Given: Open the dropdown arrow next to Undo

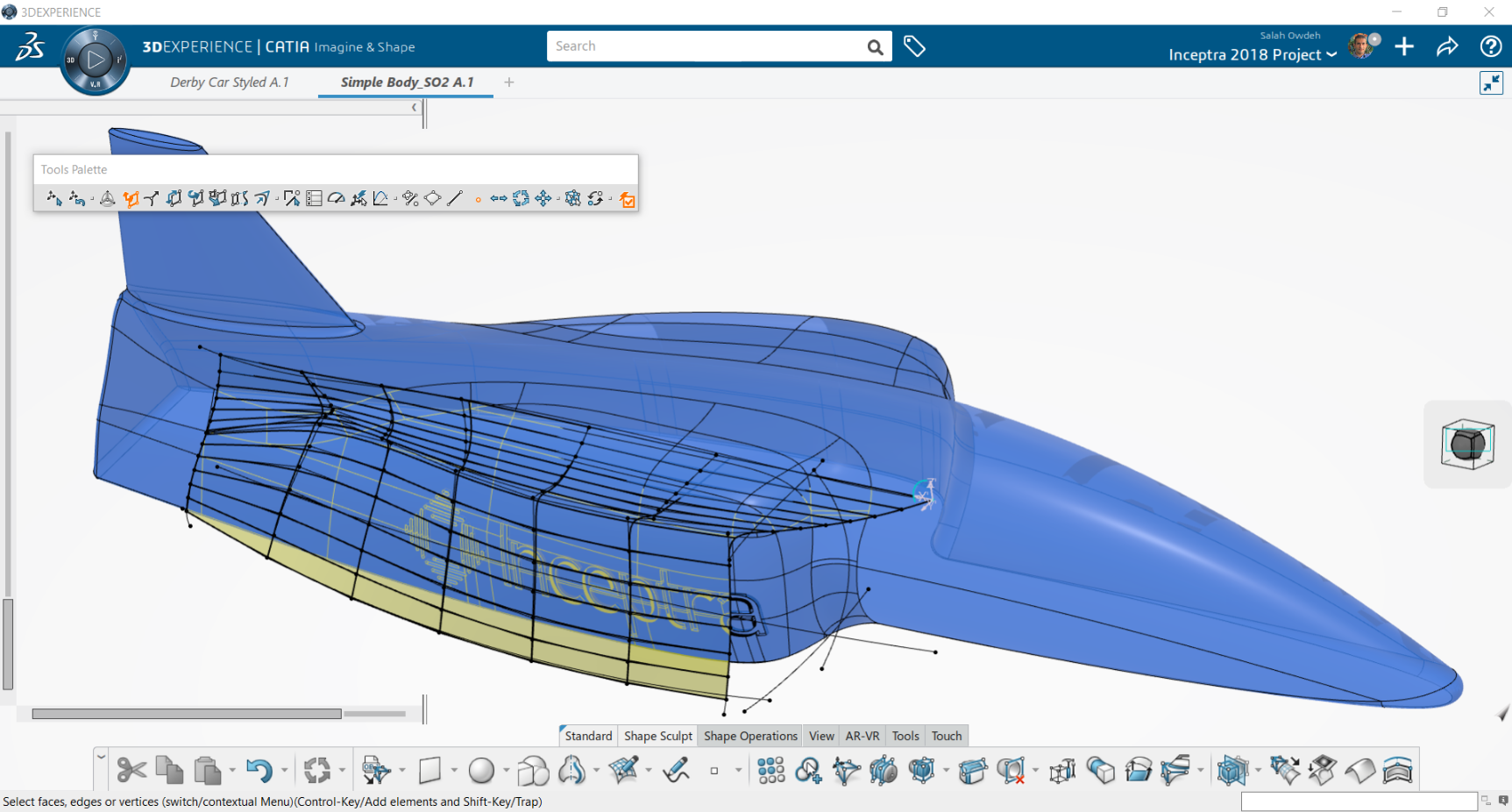Looking at the screenshot, I should click(284, 771).
